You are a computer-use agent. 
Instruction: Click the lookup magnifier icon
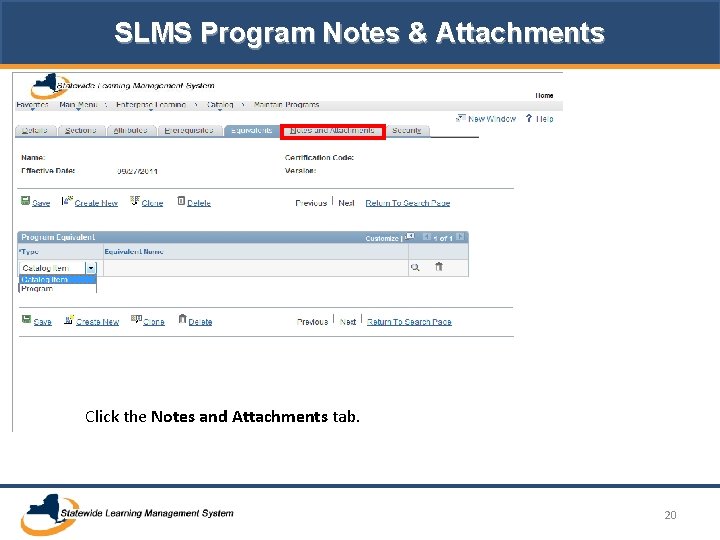pos(415,267)
